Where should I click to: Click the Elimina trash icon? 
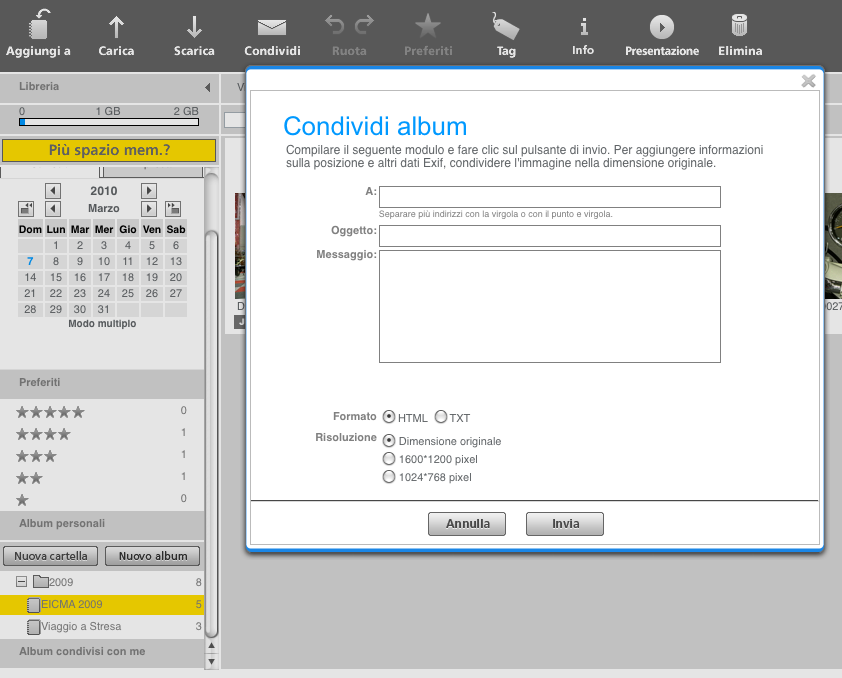[x=739, y=26]
